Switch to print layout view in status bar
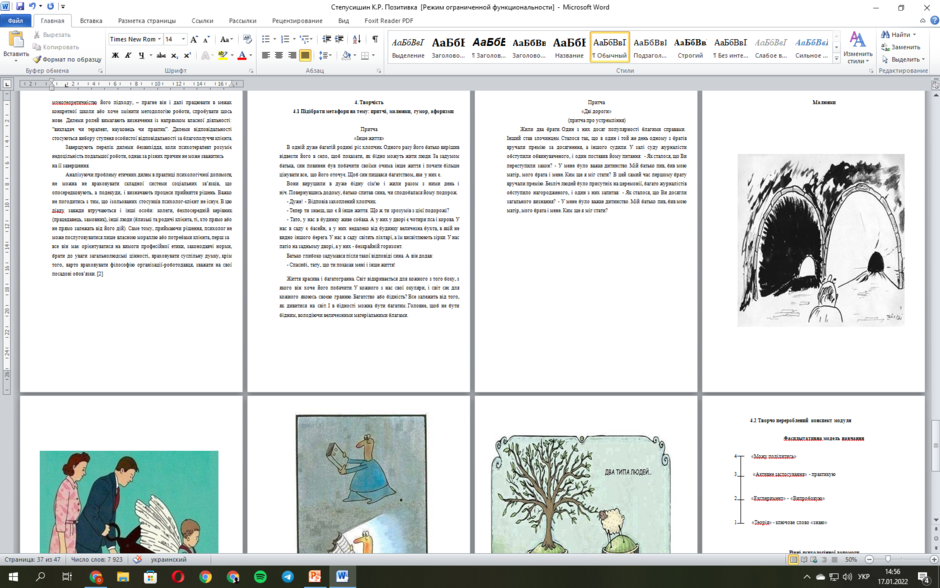This screenshot has width=940, height=588. pyautogui.click(x=793, y=559)
